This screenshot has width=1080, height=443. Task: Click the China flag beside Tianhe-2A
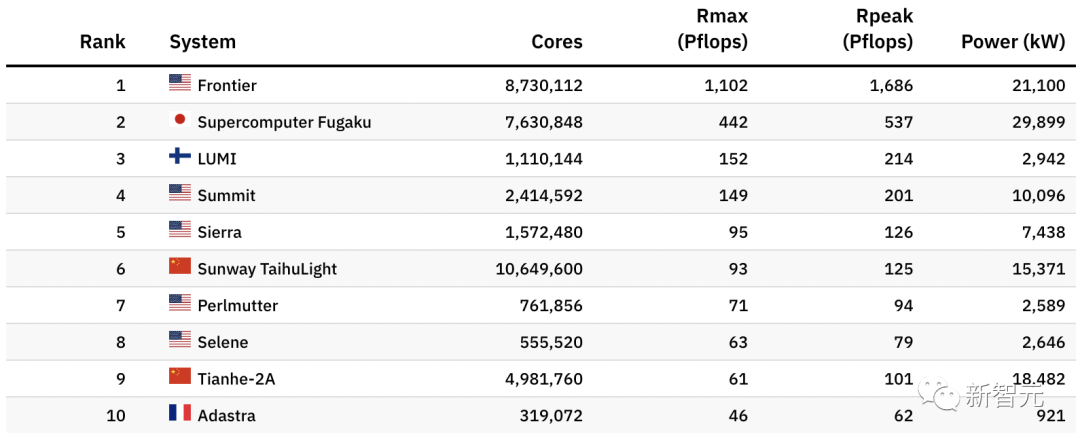[x=180, y=376]
